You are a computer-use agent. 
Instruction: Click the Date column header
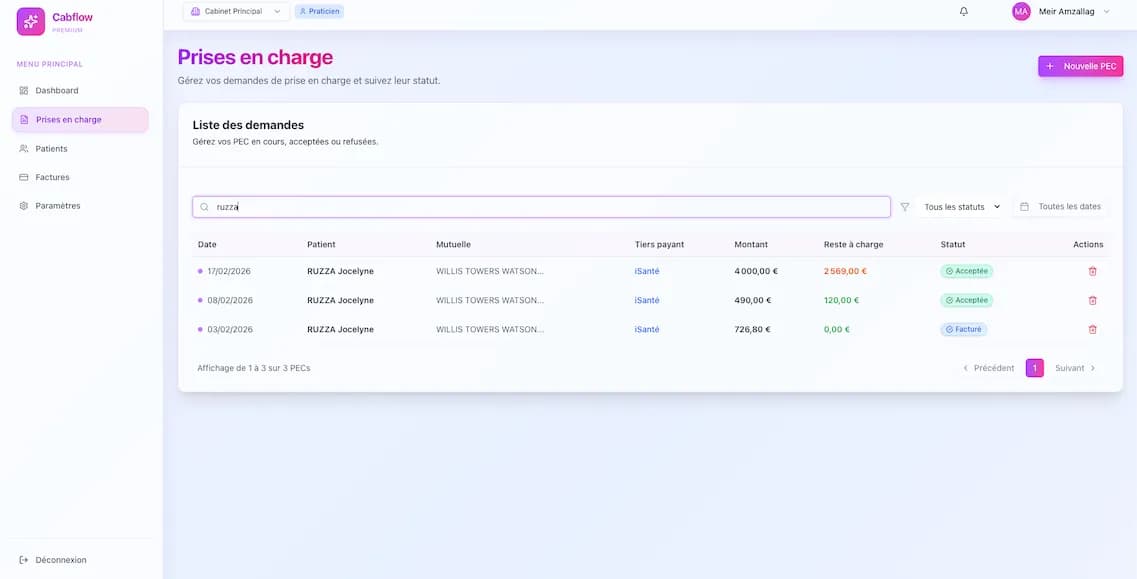tap(207, 245)
